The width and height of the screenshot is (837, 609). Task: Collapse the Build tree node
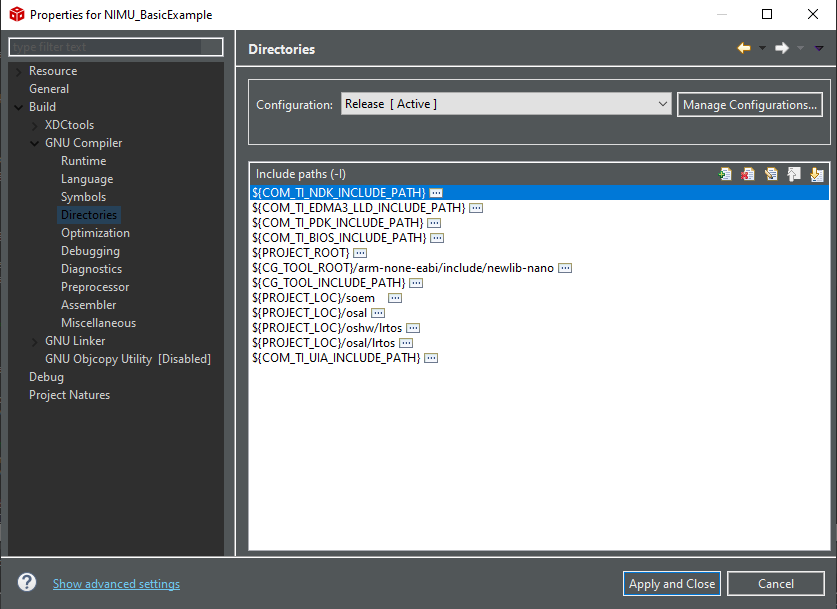coord(19,107)
